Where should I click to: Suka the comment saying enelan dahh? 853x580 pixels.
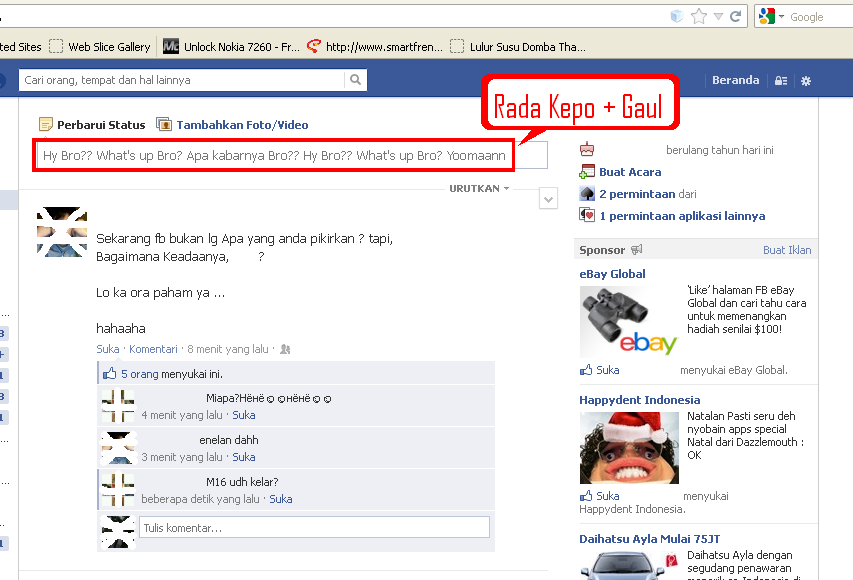(243, 457)
